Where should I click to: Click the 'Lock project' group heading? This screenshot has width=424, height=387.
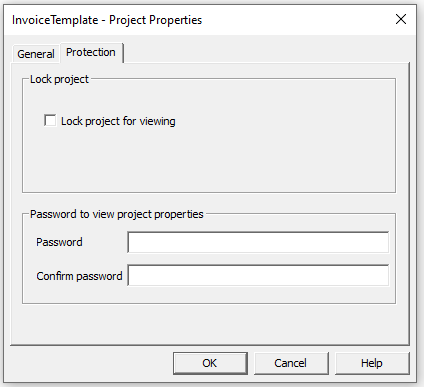pyautogui.click(x=59, y=79)
